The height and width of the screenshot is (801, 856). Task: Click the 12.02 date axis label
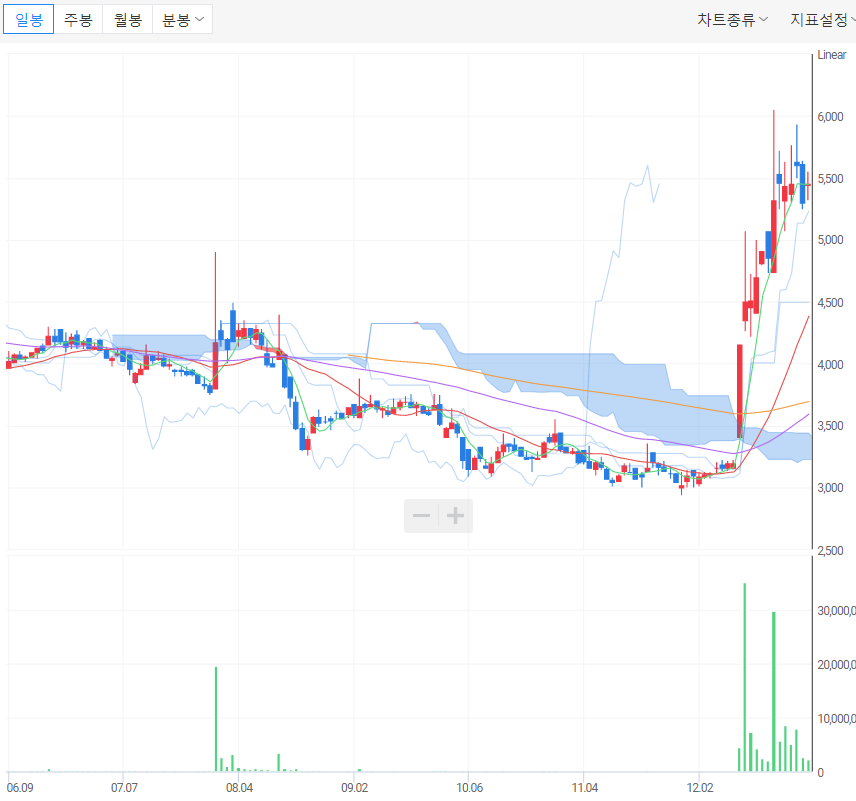(700, 787)
